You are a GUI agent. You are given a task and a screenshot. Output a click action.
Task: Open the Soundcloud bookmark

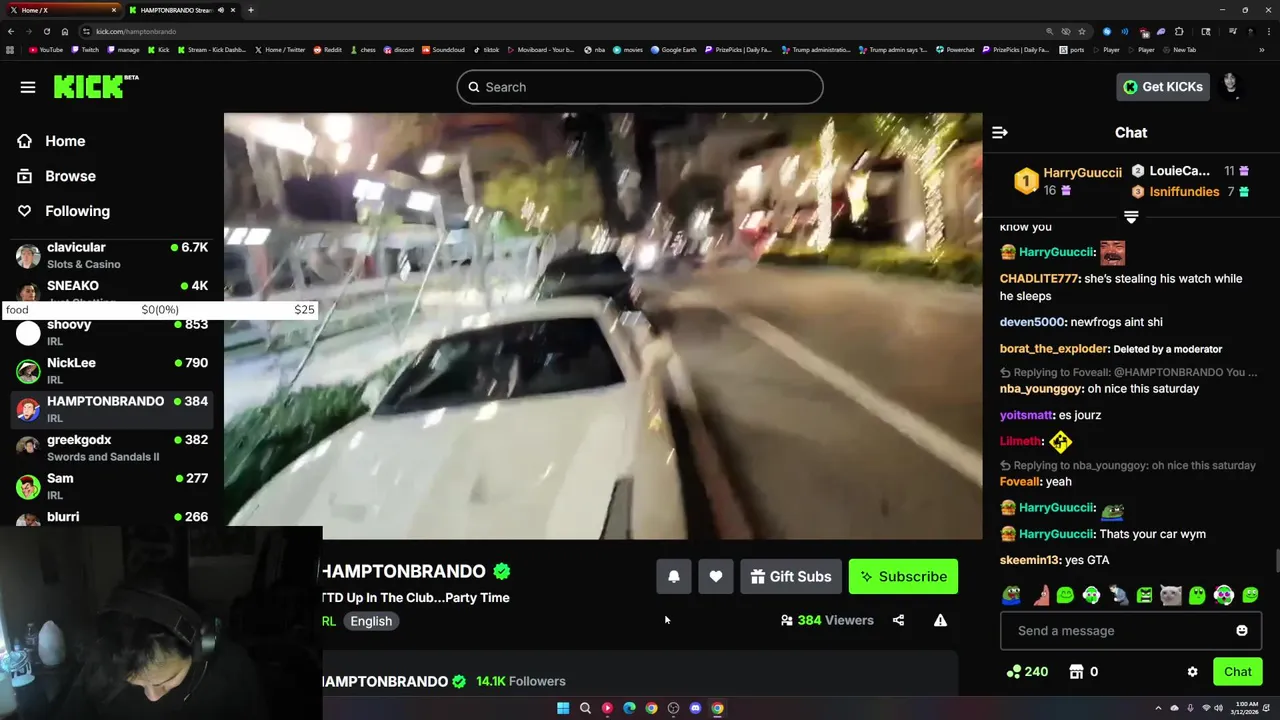tap(444, 49)
